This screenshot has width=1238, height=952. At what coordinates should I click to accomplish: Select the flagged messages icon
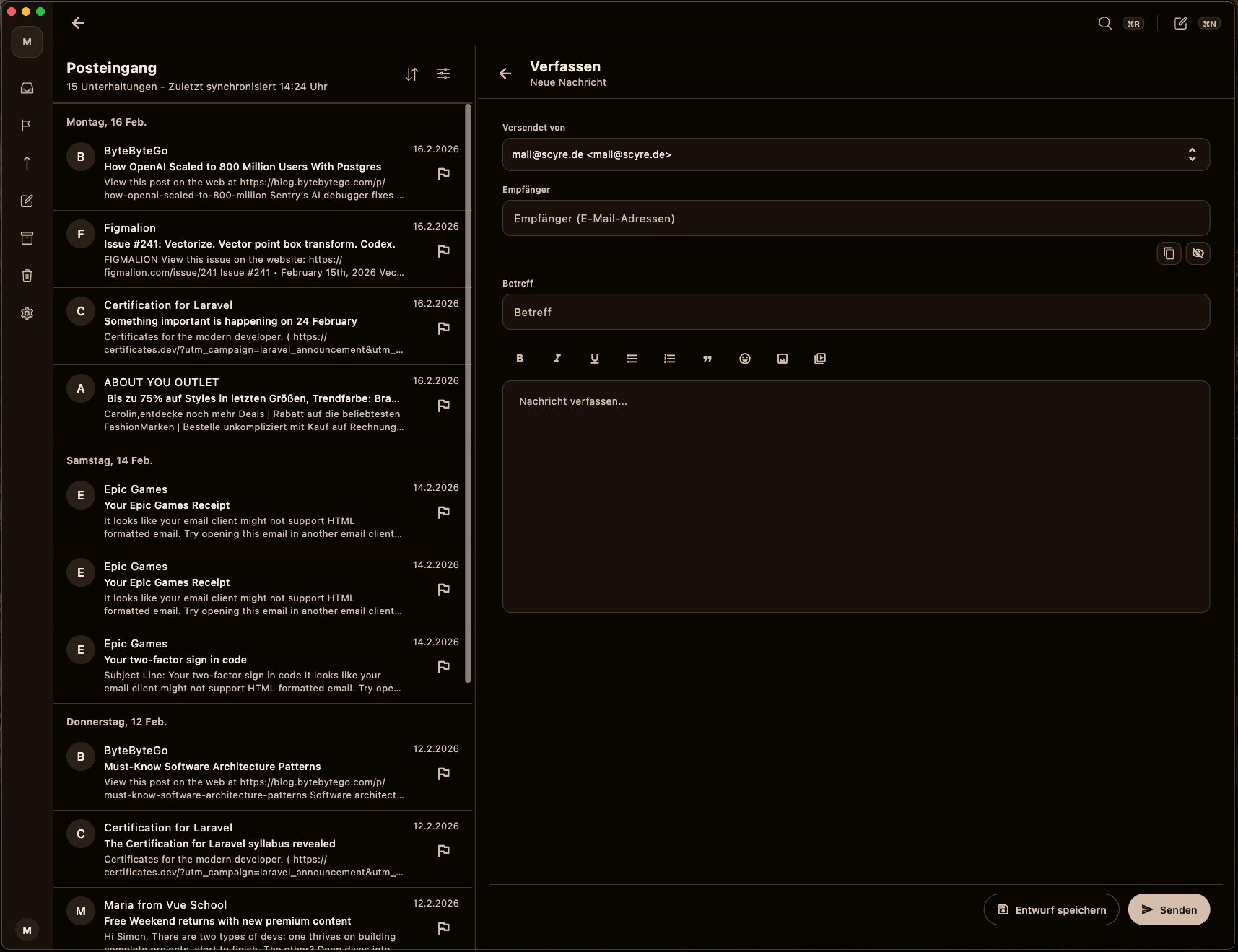click(x=27, y=126)
